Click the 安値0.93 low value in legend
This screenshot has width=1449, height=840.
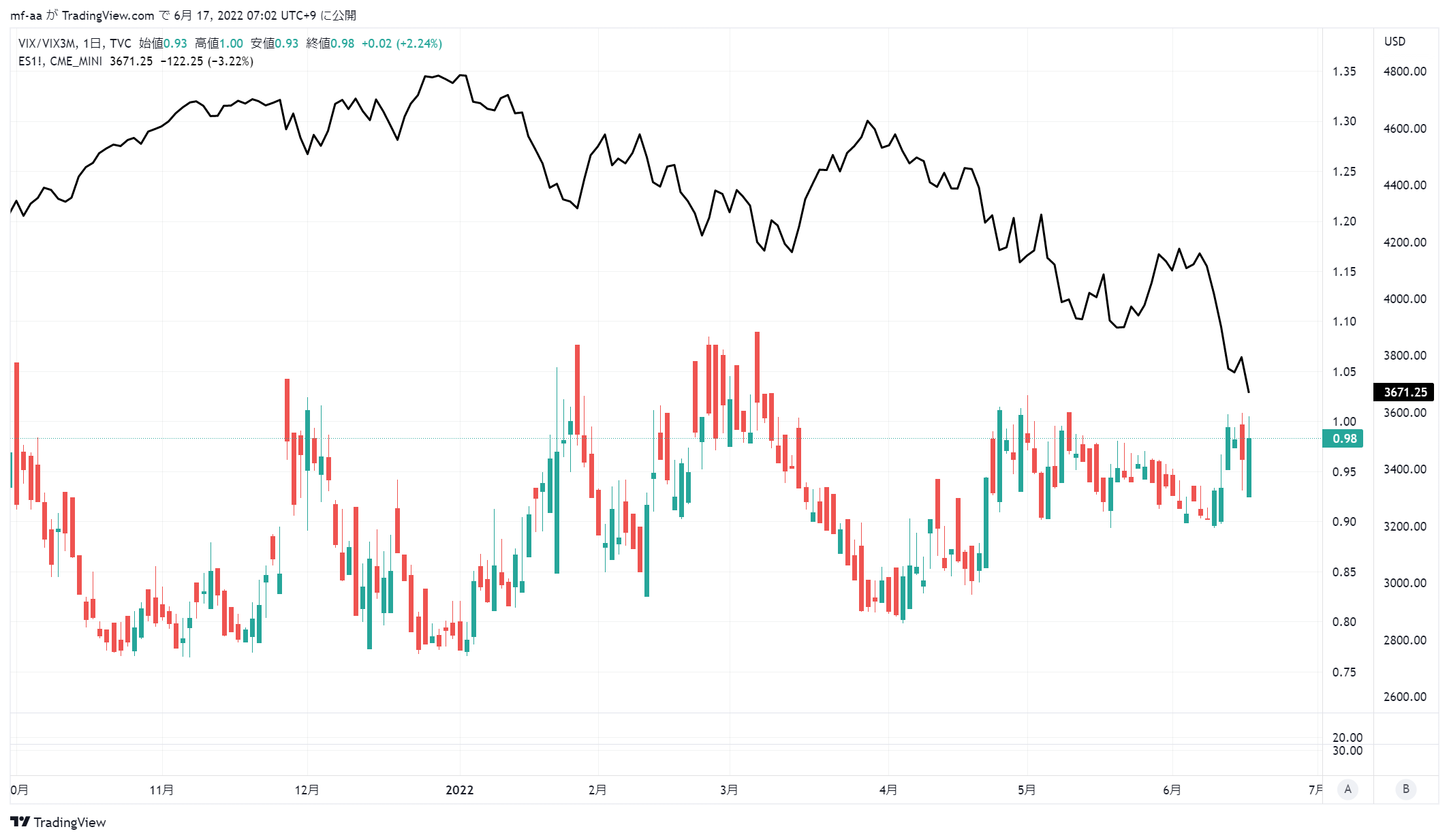(x=275, y=44)
